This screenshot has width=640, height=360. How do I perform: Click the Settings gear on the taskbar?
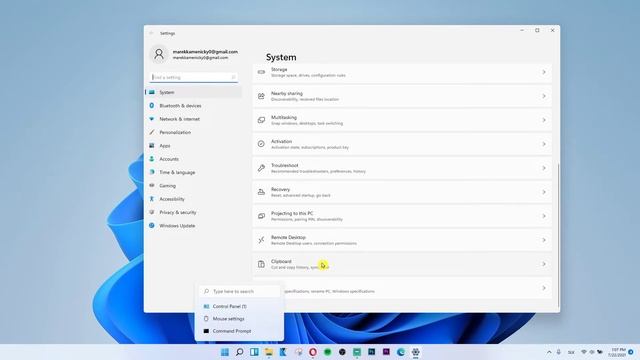click(416, 352)
